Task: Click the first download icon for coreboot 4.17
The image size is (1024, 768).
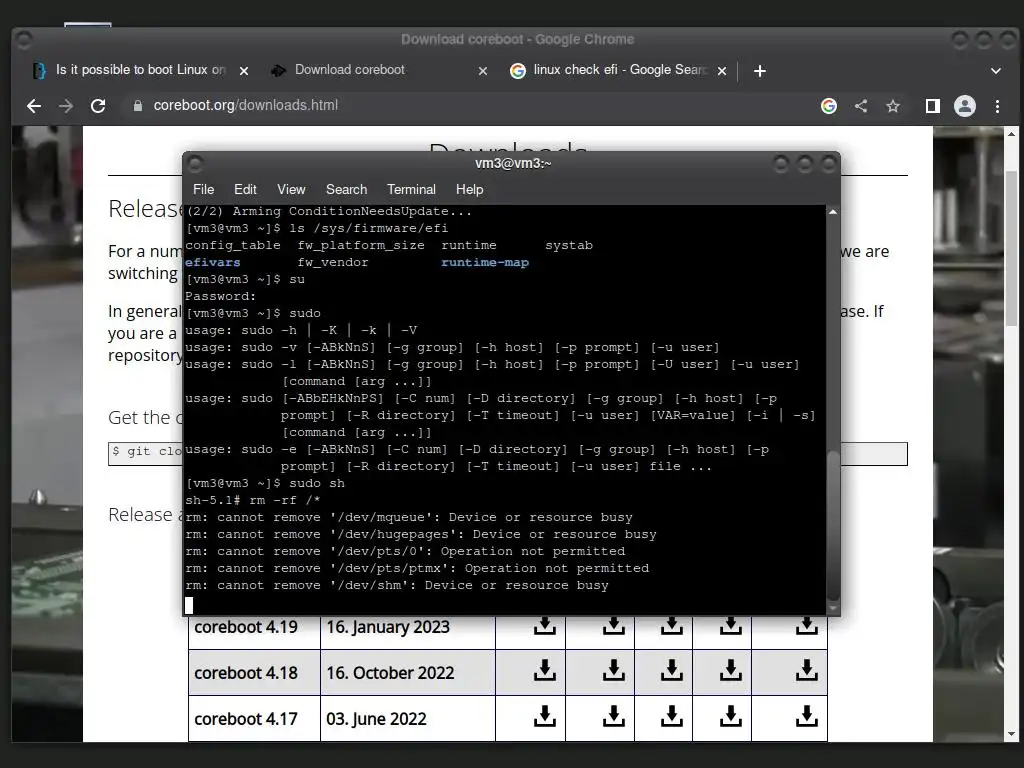Action: (x=545, y=716)
